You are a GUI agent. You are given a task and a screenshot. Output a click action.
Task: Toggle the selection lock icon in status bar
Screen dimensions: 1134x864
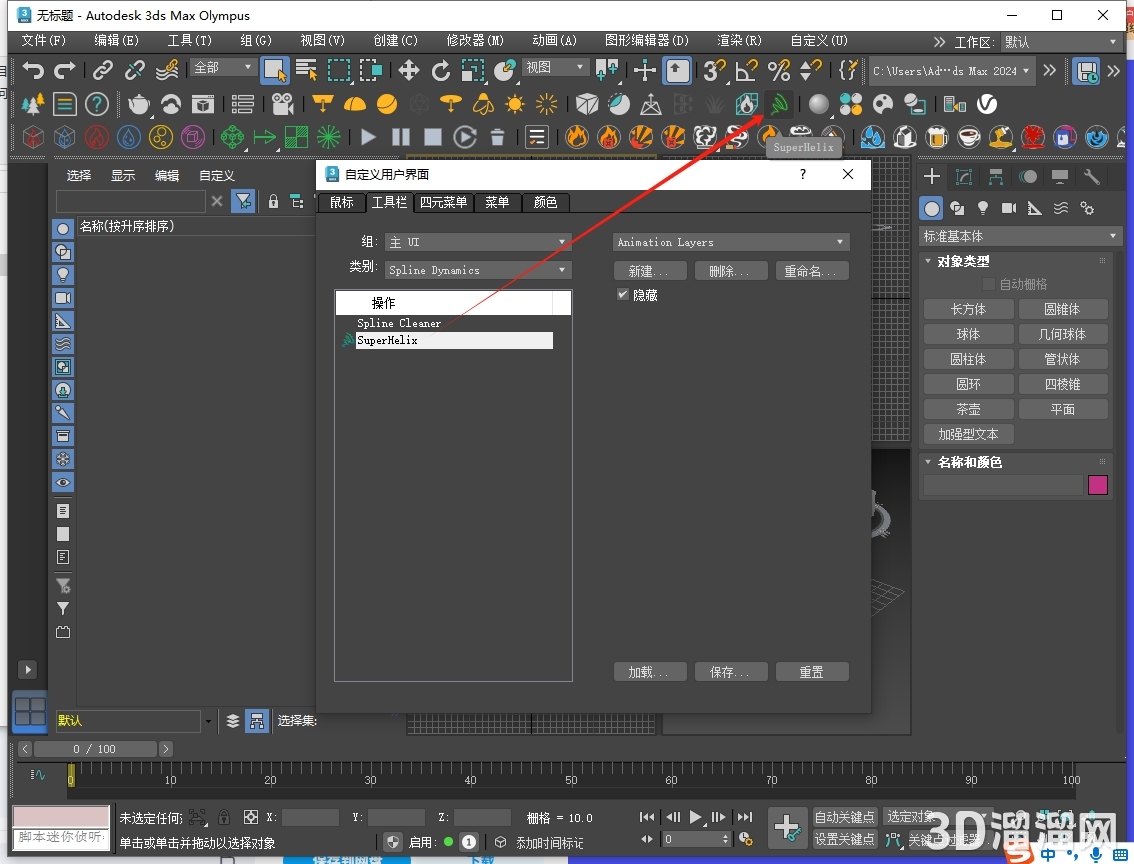pos(224,818)
